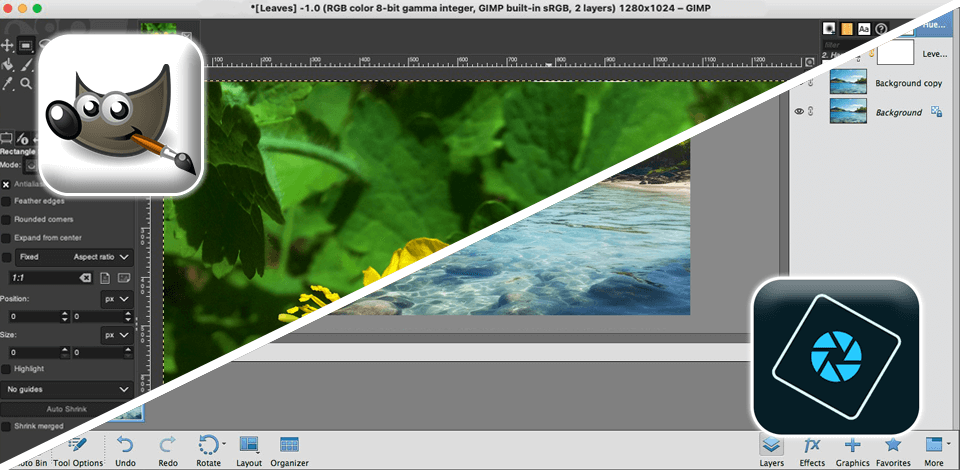Viewport: 960px width, 470px height.
Task: Open the Fixed Aspect ratio dropdown
Action: click(x=73, y=257)
